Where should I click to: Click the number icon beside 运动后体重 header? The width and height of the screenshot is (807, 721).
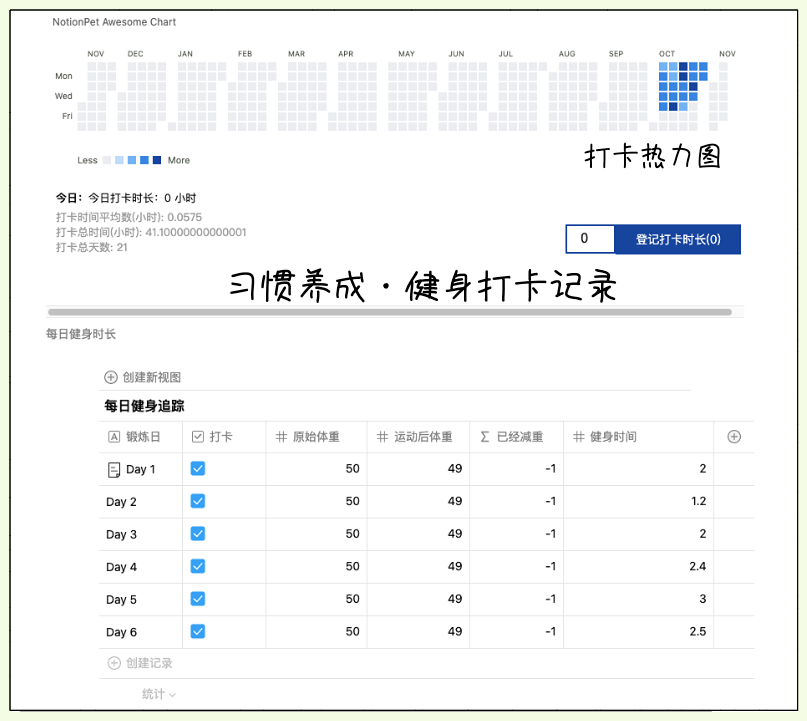click(382, 437)
